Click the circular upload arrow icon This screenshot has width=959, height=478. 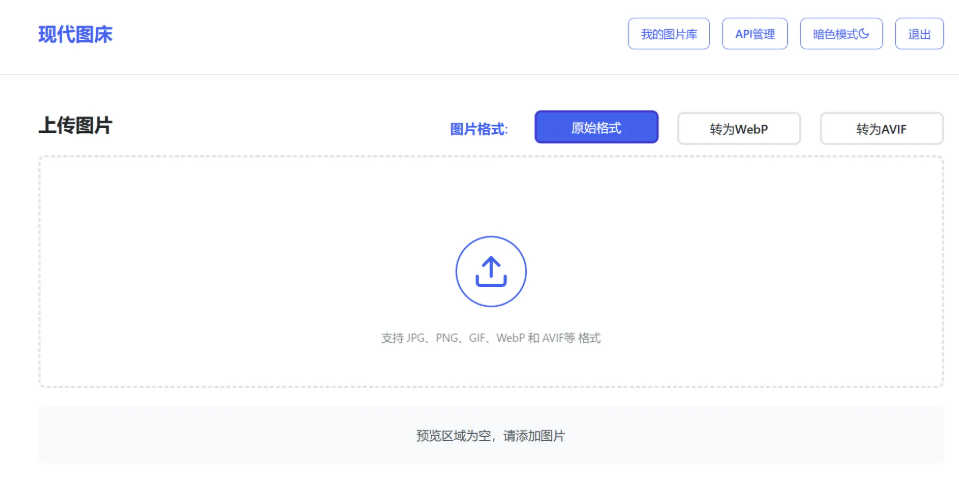491,271
